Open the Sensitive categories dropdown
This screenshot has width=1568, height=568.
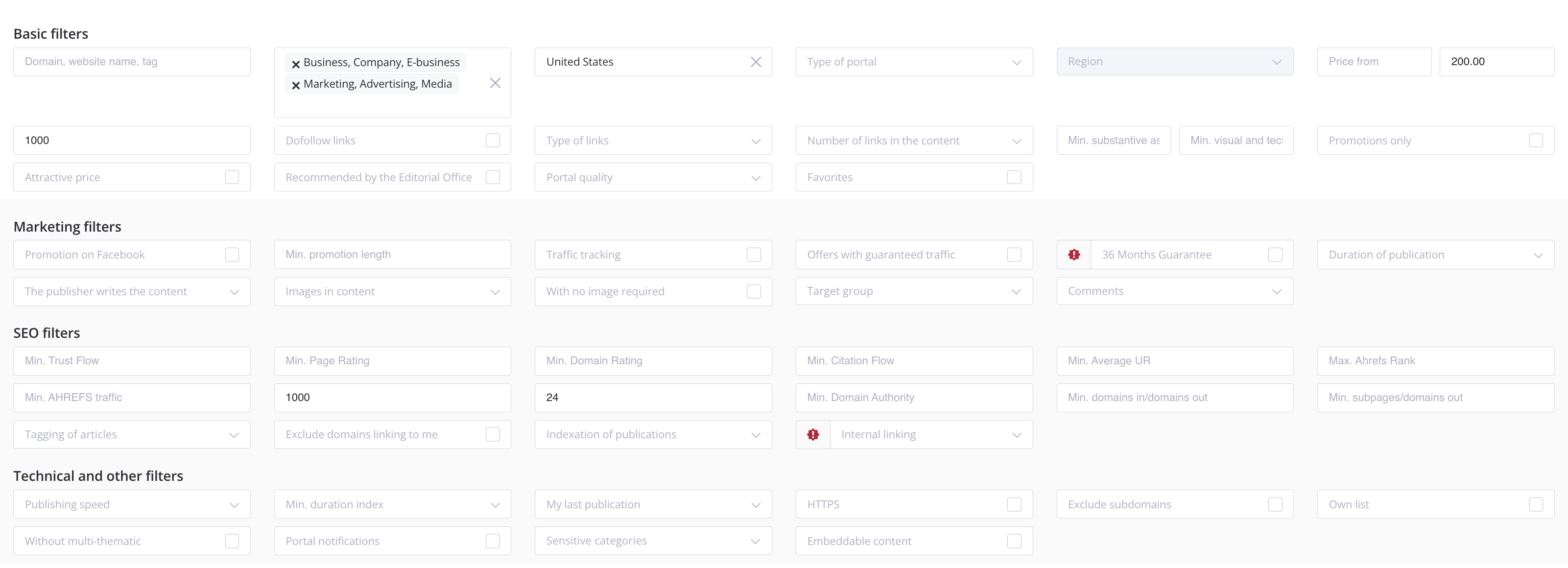tap(653, 541)
